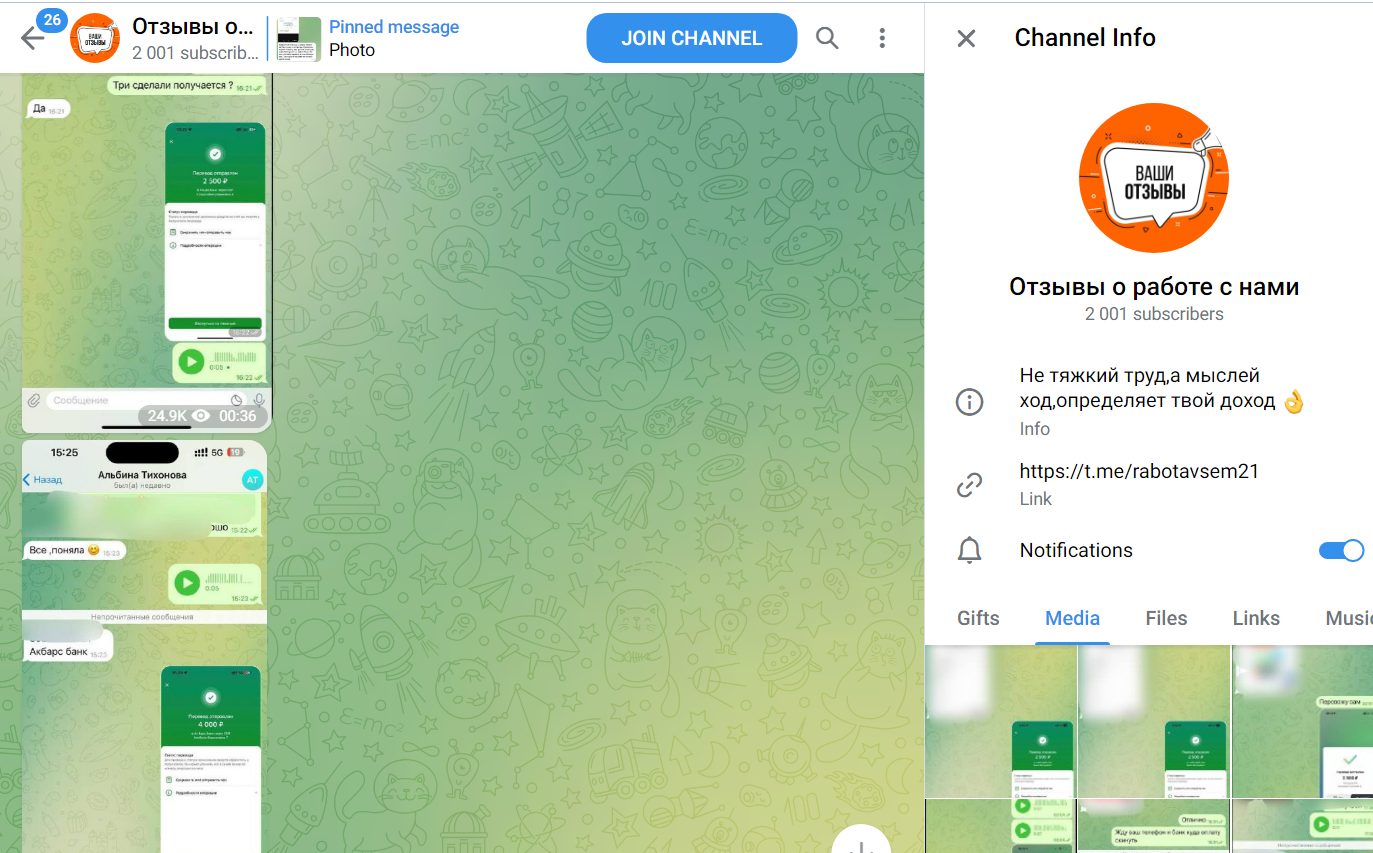
Task: Open the pinned message photo thumbnail
Action: pyautogui.click(x=298, y=39)
